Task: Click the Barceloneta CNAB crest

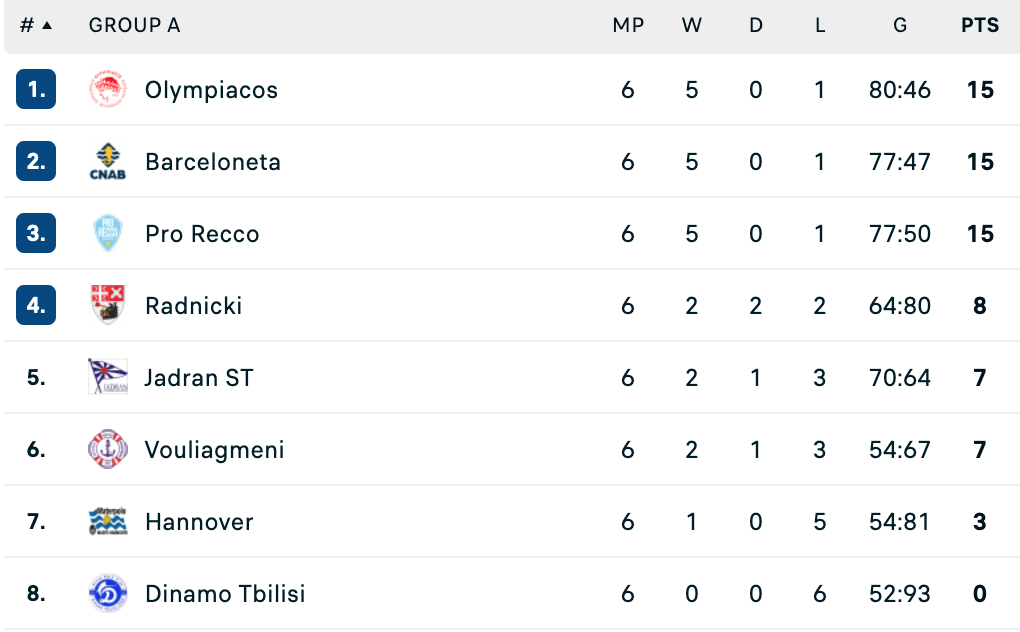Action: [x=107, y=162]
